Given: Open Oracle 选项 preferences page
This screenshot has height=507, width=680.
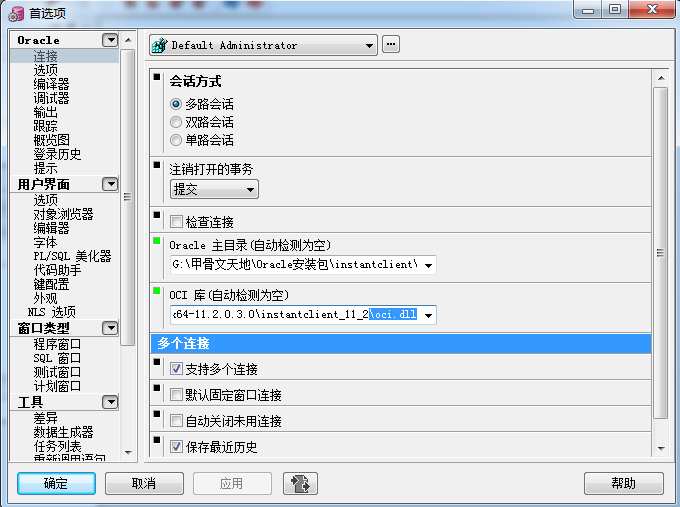Looking at the screenshot, I should (46, 70).
